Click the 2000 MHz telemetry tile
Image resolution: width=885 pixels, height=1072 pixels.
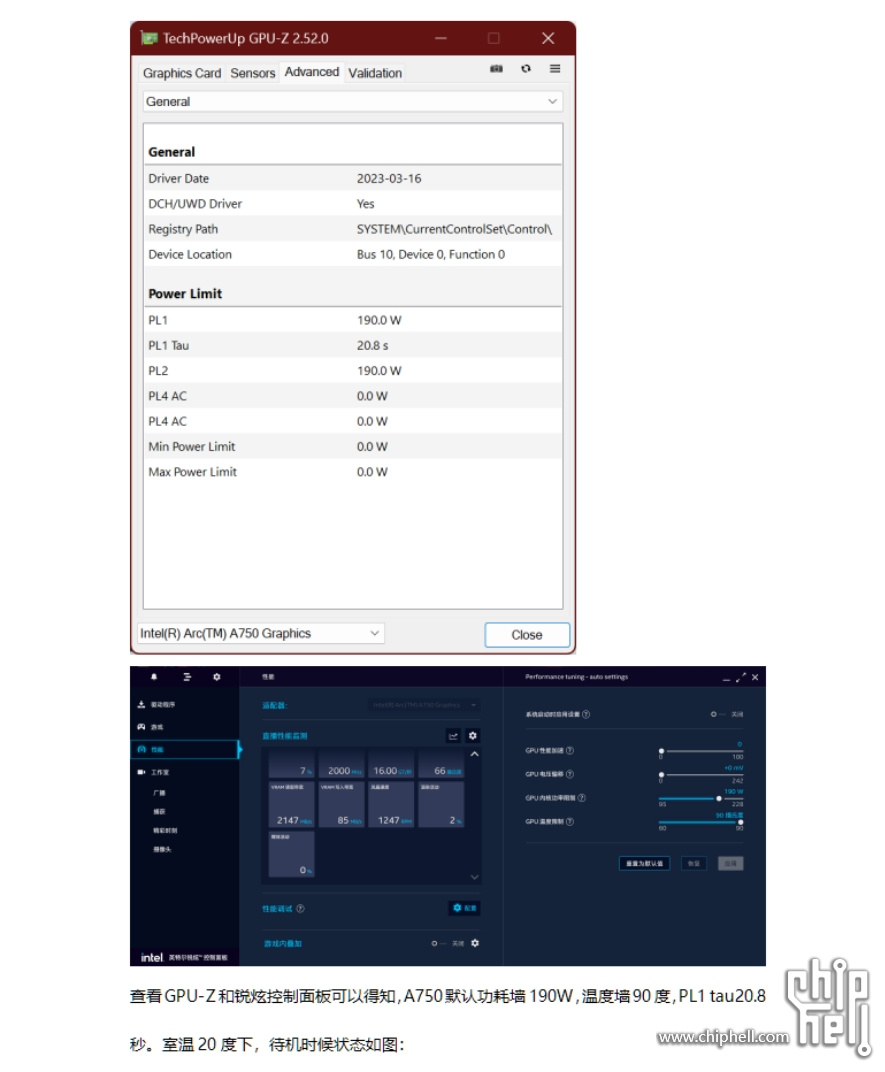pos(341,765)
